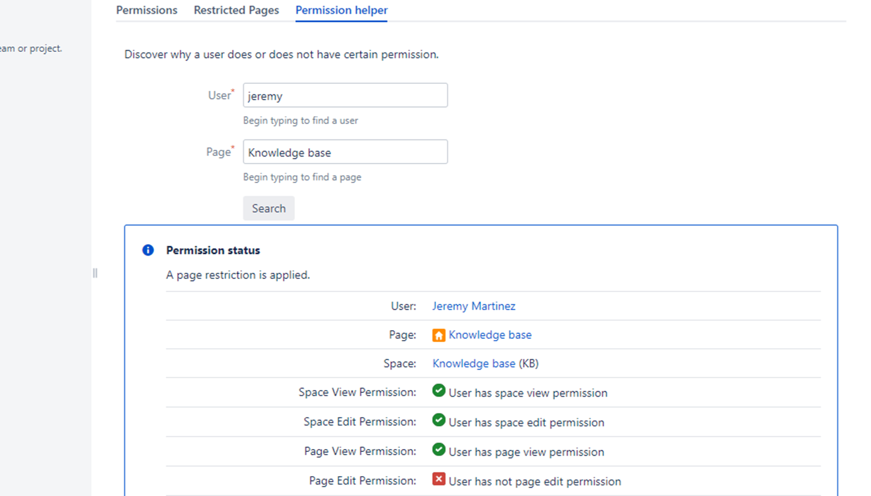Screen dimensions: 871x496
Task: Click green check icon for Page View Permission
Action: [x=438, y=450]
